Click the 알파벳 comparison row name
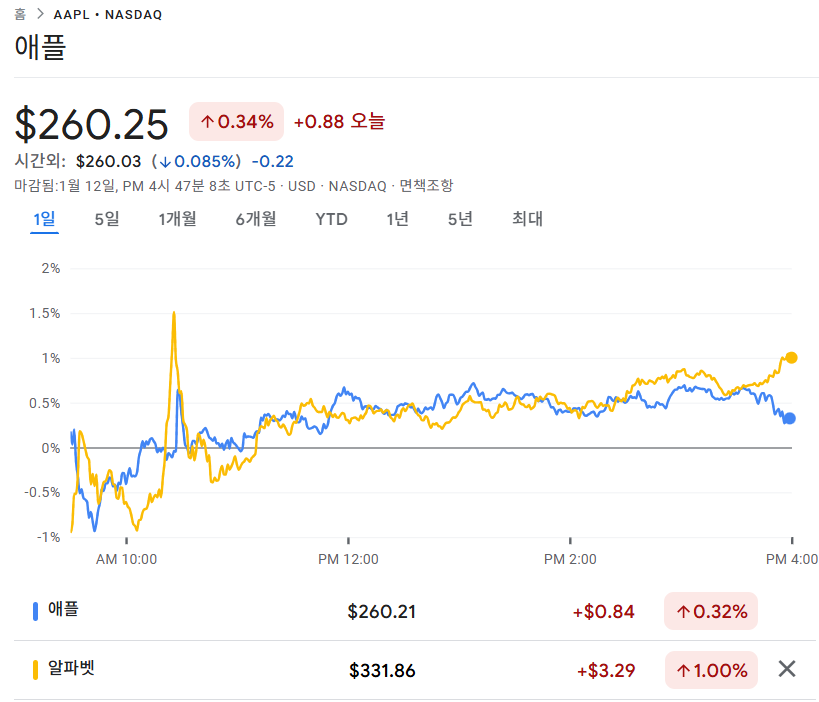Viewport: 819px width, 702px height. tap(71, 669)
